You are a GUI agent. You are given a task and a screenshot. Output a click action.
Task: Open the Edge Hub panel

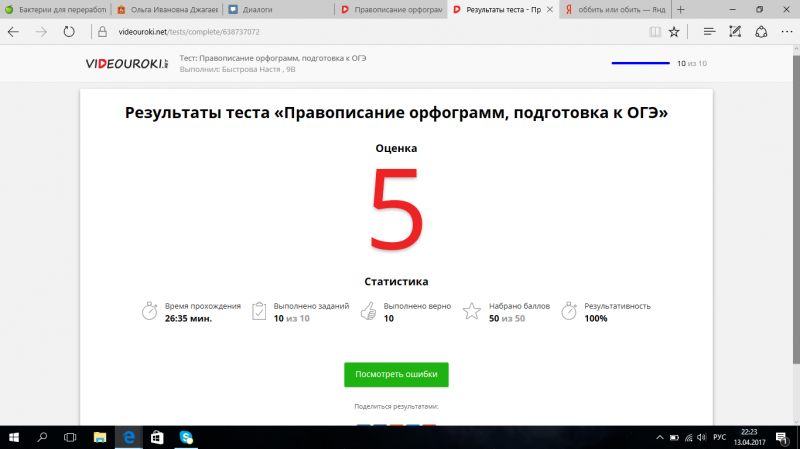point(709,31)
